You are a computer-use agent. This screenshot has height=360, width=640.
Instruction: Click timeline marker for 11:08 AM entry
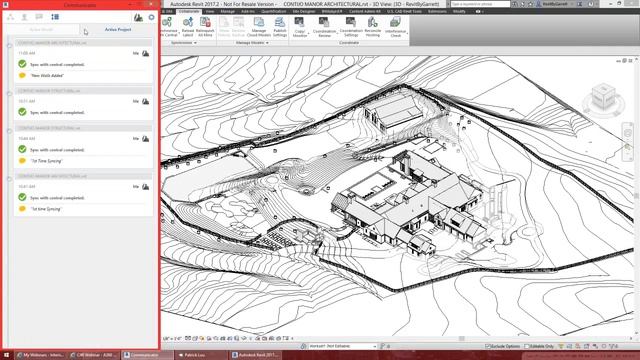[9, 46]
